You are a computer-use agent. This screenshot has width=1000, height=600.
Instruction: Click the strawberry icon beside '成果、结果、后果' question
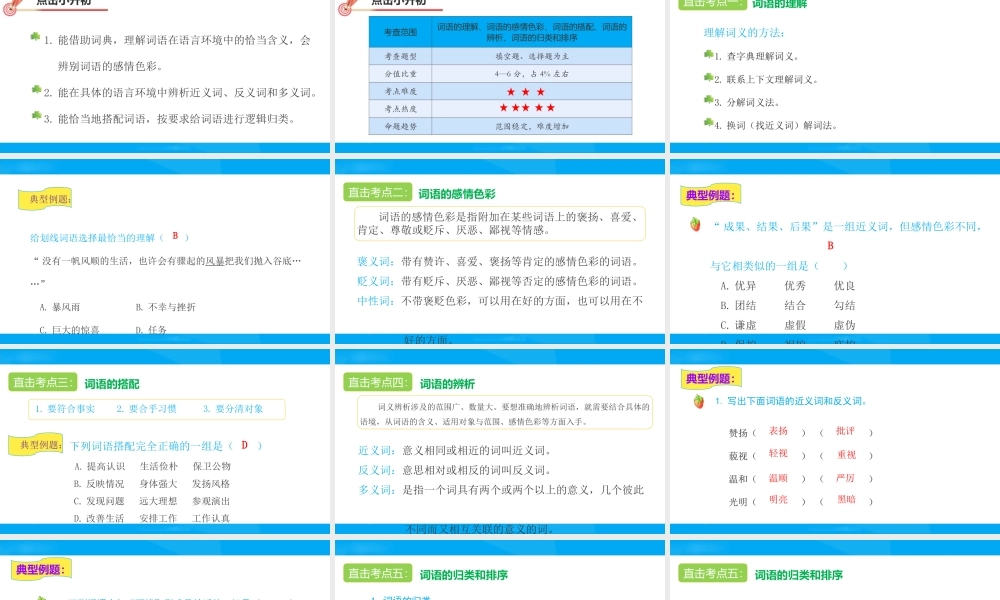[695, 224]
